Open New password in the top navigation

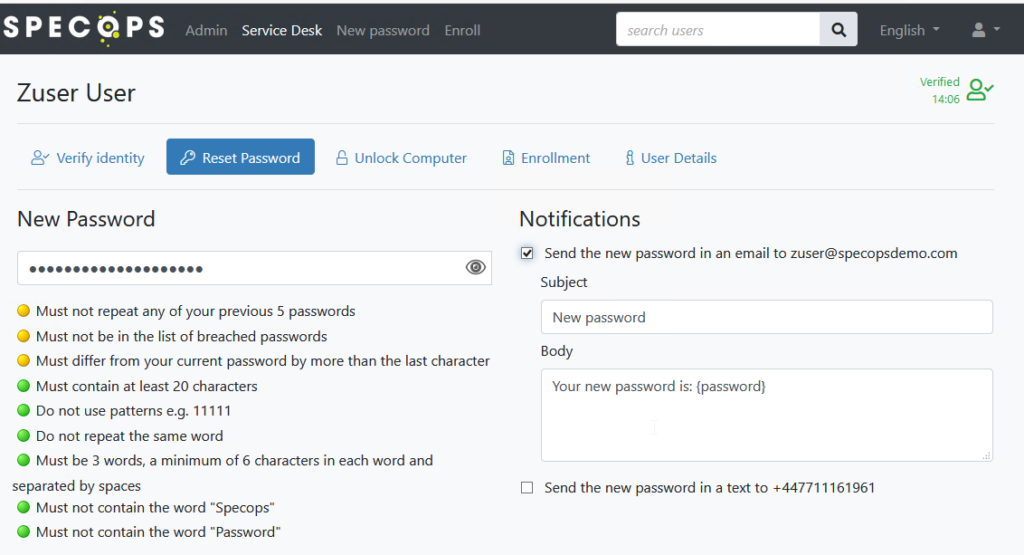(383, 30)
